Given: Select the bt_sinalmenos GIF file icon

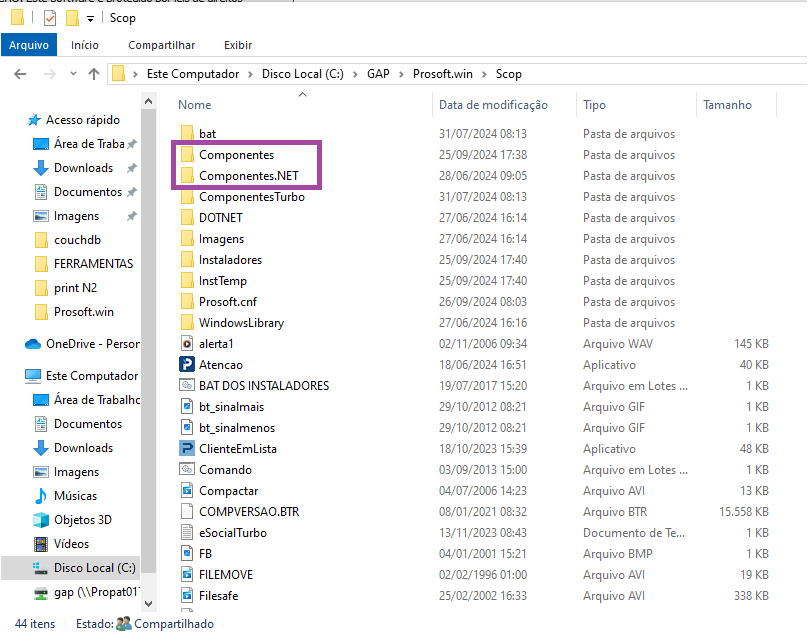Looking at the screenshot, I should pyautogui.click(x=187, y=428).
